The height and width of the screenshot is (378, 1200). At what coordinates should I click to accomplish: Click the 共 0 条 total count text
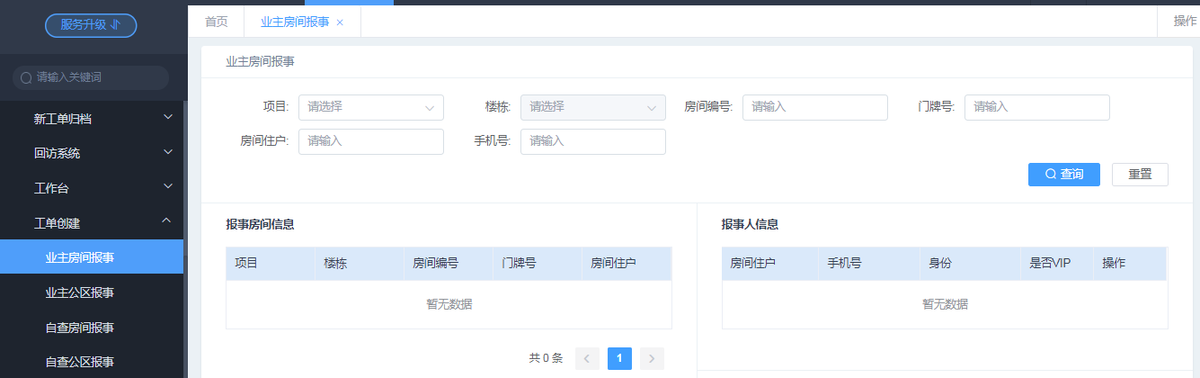pyautogui.click(x=546, y=358)
